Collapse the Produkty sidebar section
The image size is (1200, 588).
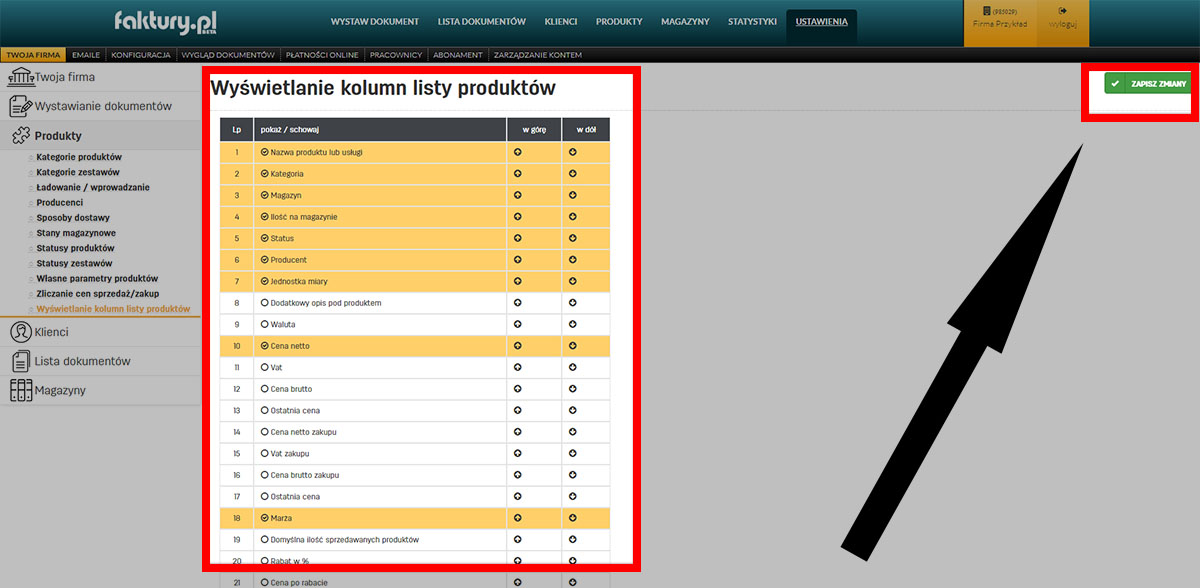(57, 136)
